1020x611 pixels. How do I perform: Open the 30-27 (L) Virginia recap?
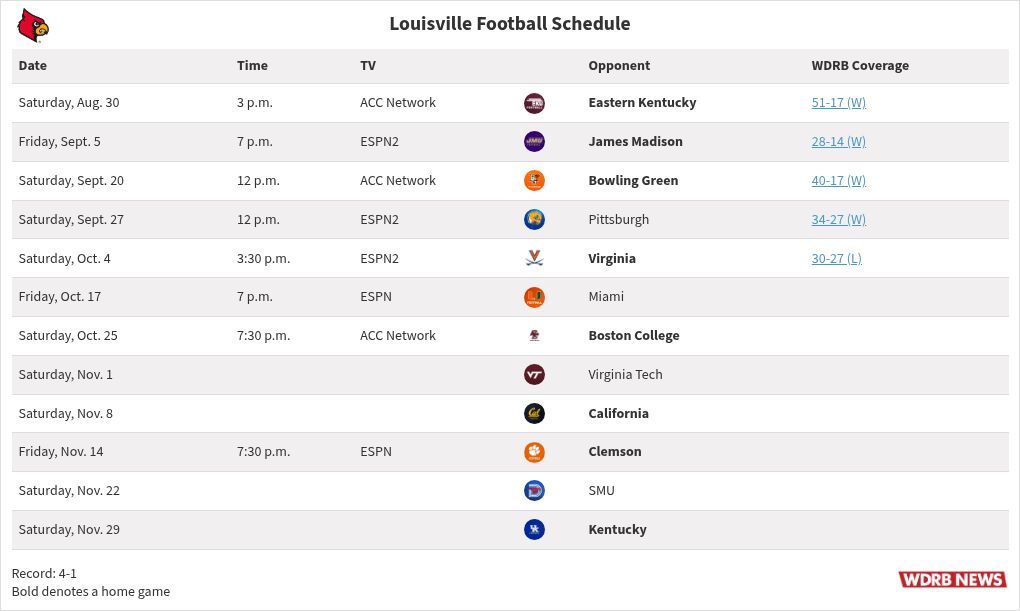pyautogui.click(x=836, y=259)
